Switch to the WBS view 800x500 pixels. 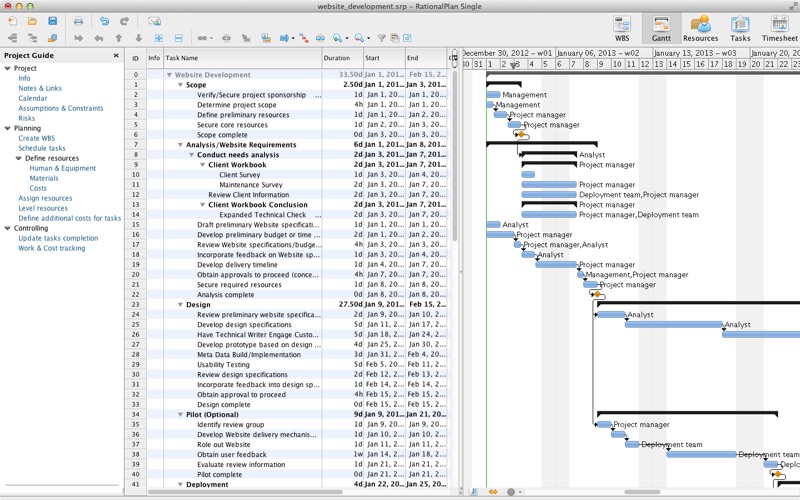coord(622,28)
